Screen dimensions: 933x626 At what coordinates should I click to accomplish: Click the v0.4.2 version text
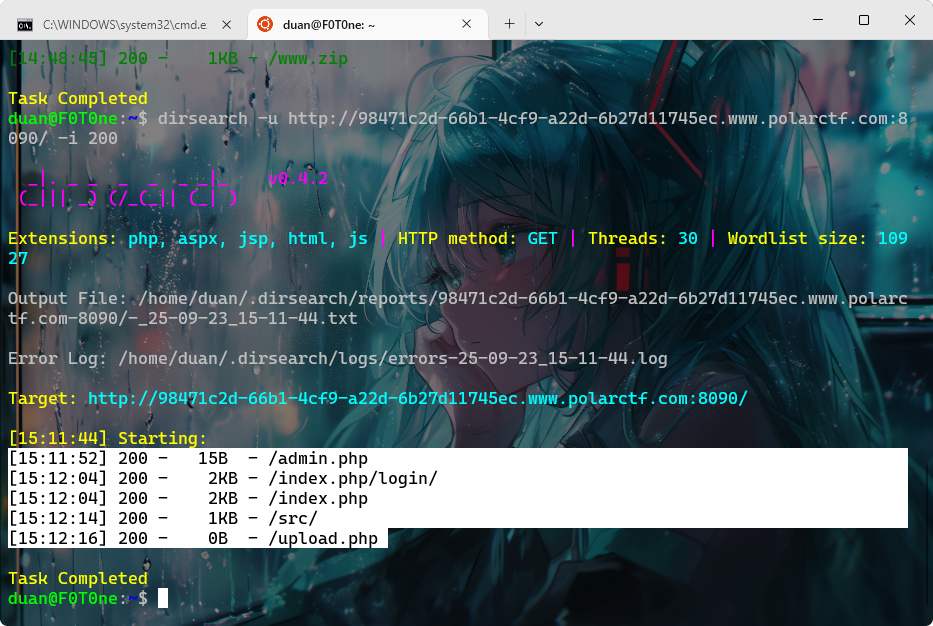pyautogui.click(x=298, y=179)
